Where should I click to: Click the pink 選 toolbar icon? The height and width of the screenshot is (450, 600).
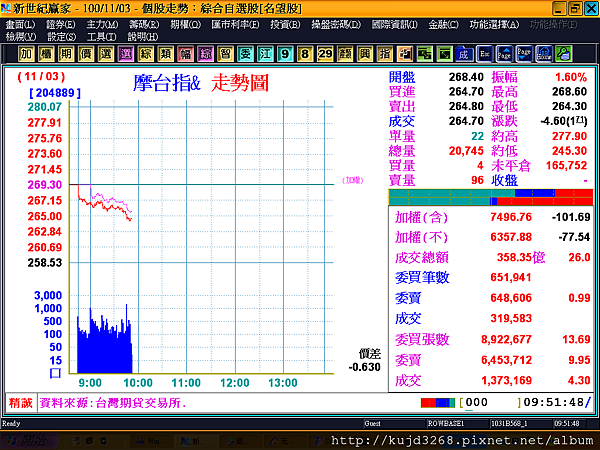(126, 54)
